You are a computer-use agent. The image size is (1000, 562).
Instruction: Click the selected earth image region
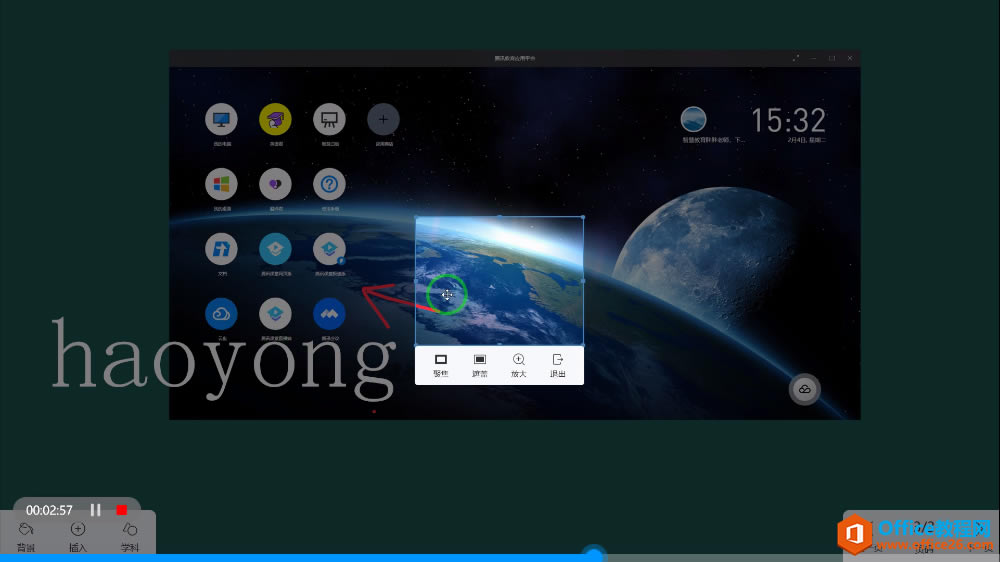point(499,281)
